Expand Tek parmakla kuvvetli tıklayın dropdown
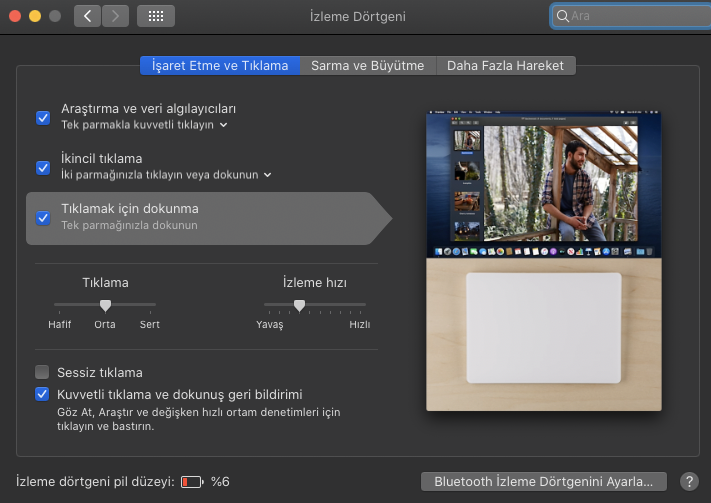Image resolution: width=711 pixels, height=503 pixels. coord(223,125)
